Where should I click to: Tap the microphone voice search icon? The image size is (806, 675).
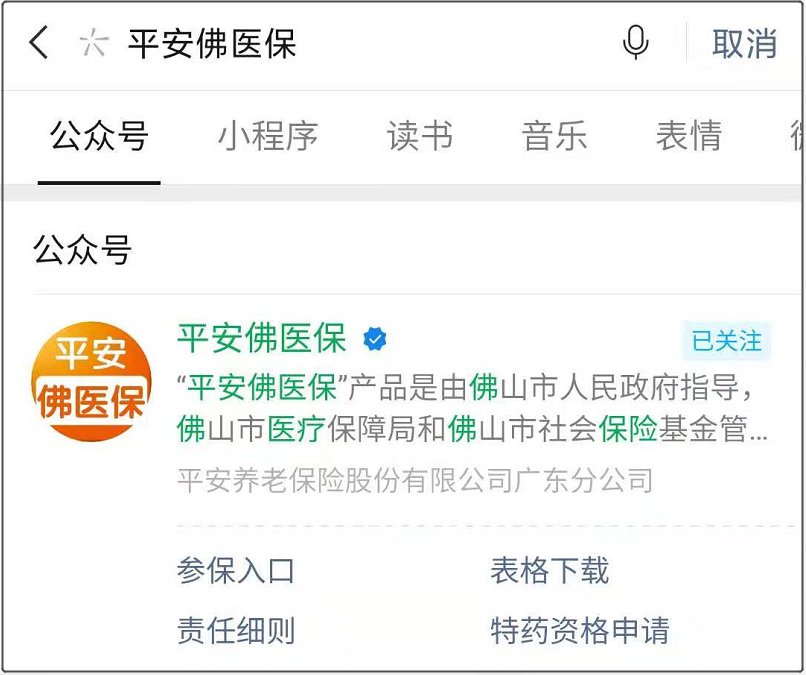click(x=635, y=43)
